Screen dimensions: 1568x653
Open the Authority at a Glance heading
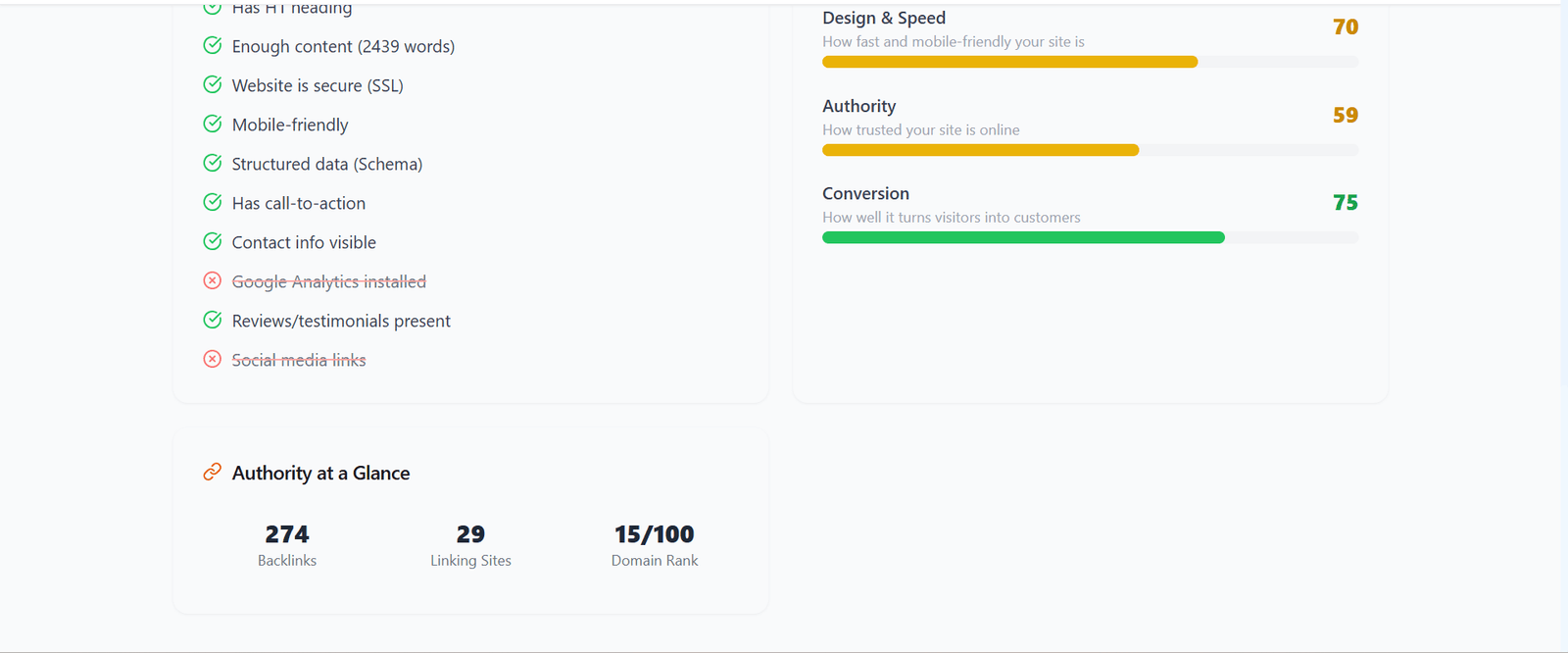pos(320,473)
